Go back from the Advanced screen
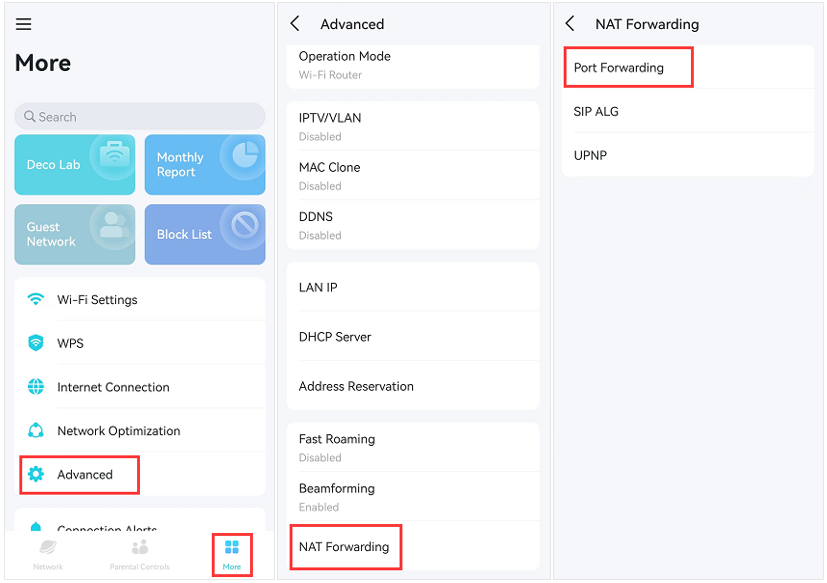 coord(293,23)
